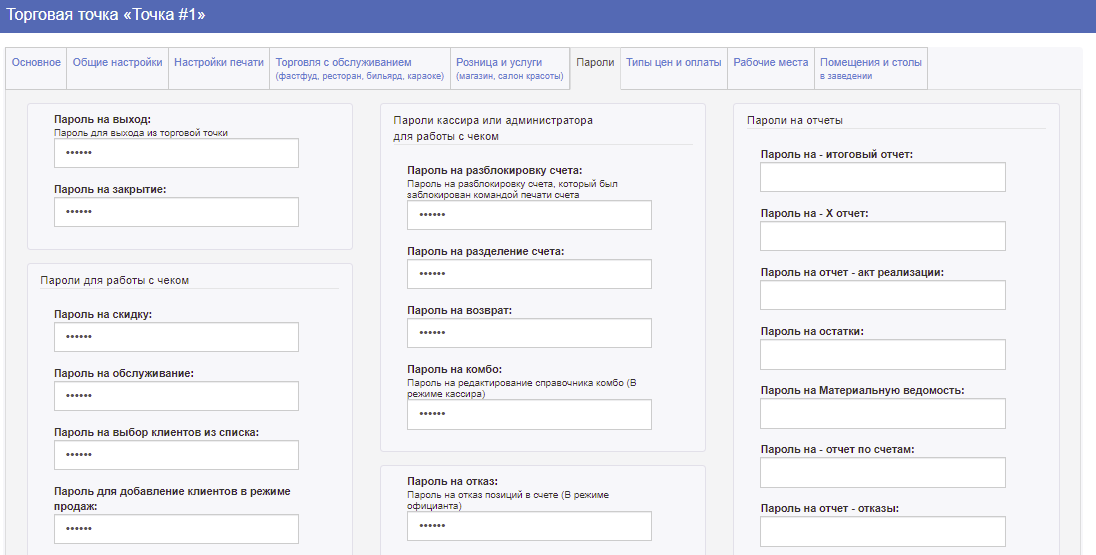Click the Пароль на возврат field
The width and height of the screenshot is (1096, 555).
coord(529,333)
